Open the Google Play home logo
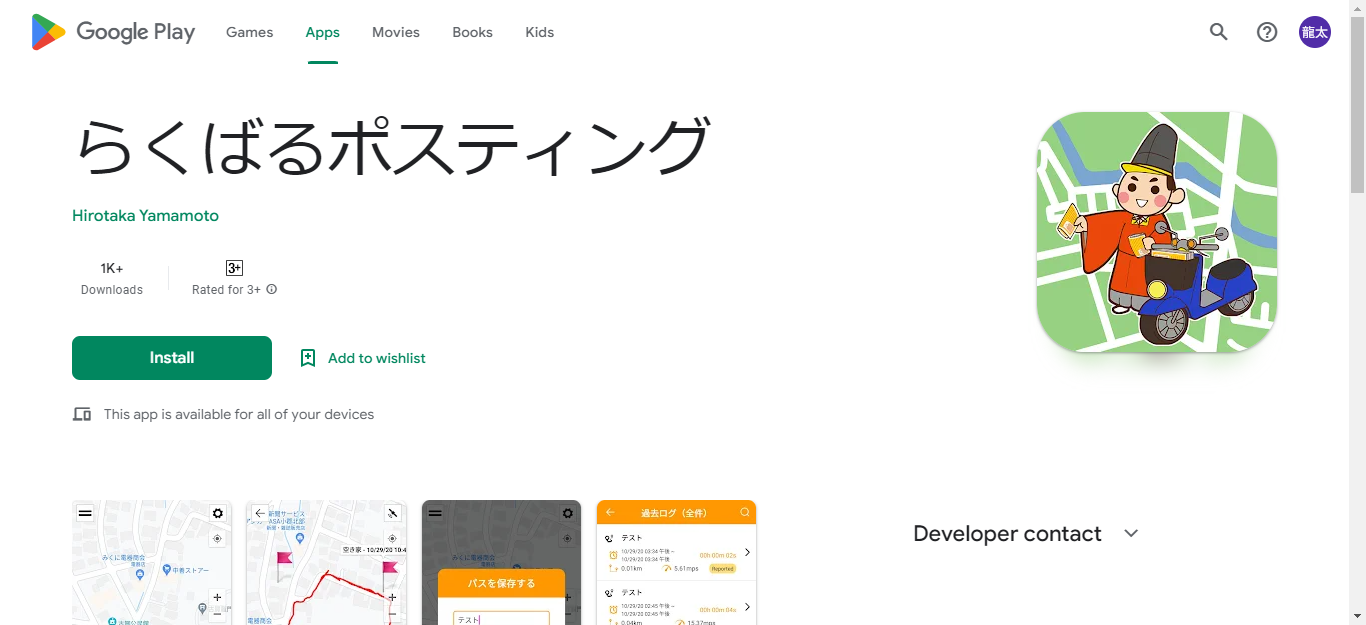This screenshot has width=1366, height=625. click(113, 32)
